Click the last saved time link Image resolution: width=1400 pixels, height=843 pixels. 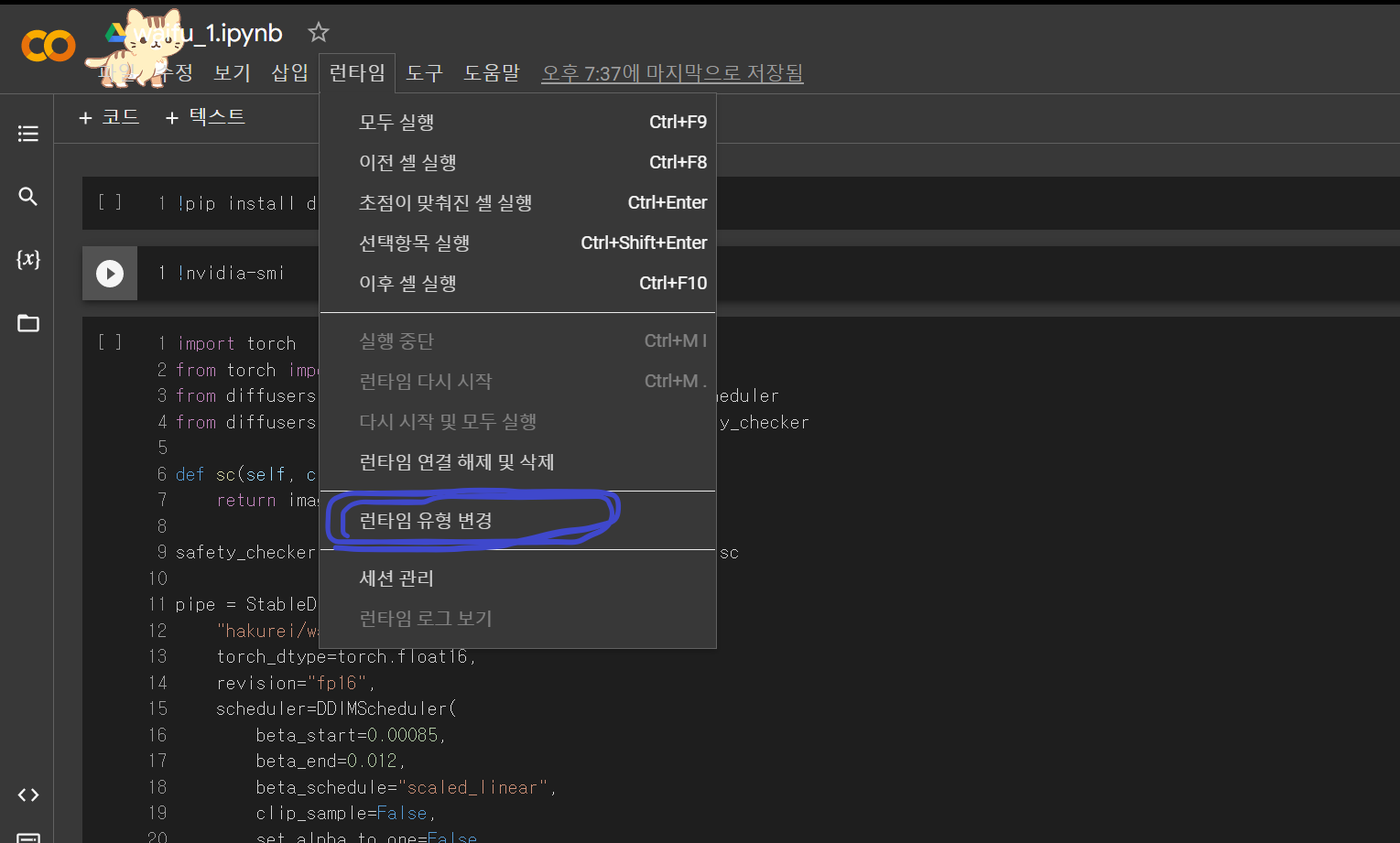tap(672, 73)
